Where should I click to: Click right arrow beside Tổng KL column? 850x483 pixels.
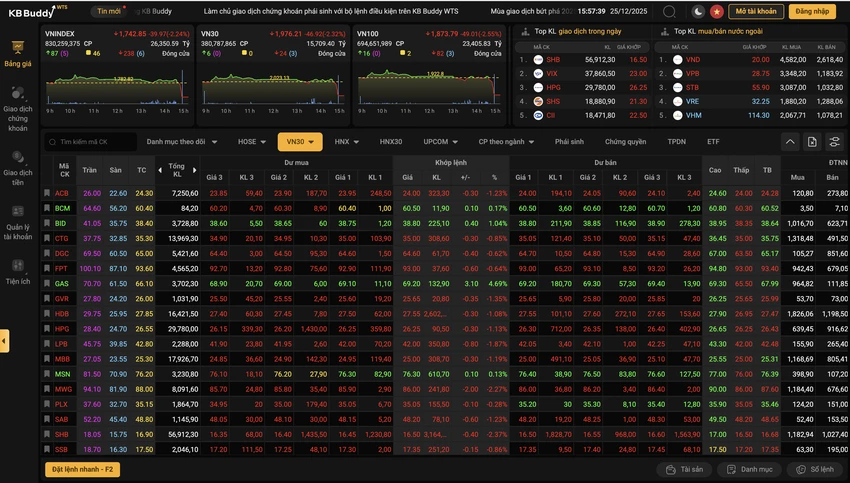click(195, 170)
